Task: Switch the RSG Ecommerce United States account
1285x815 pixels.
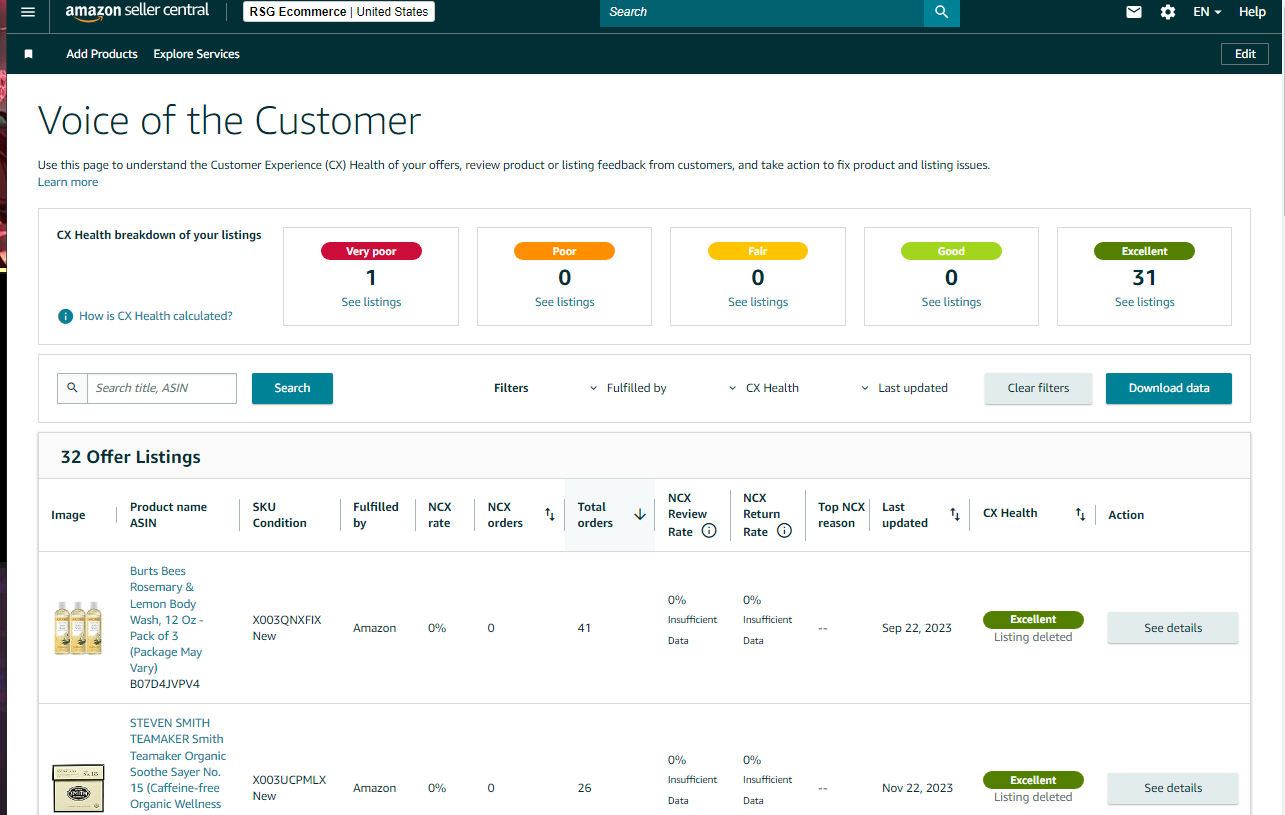Action: pyautogui.click(x=338, y=12)
